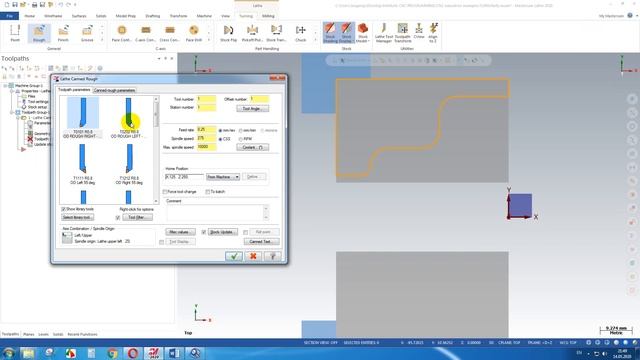This screenshot has width=640, height=360.
Task: Select the Rough turning toolpath icon
Action: point(39,33)
